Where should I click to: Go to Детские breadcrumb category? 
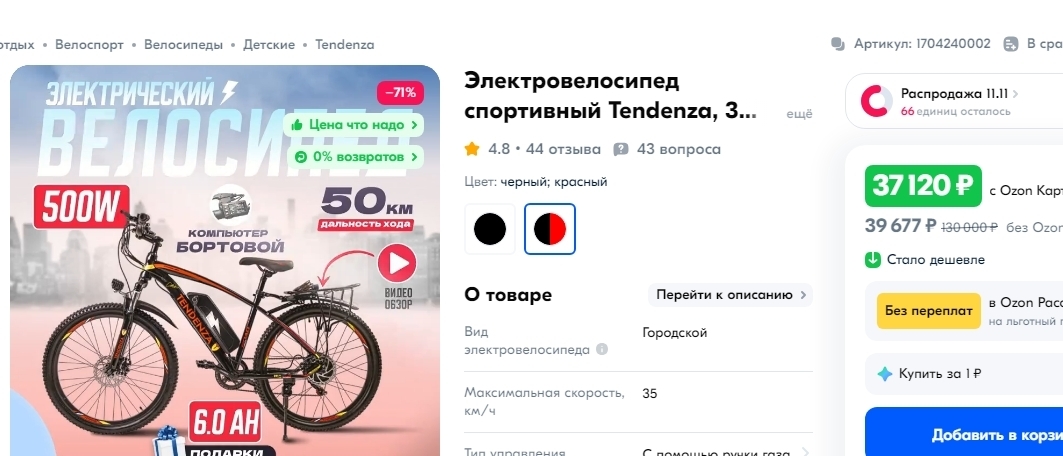269,45
